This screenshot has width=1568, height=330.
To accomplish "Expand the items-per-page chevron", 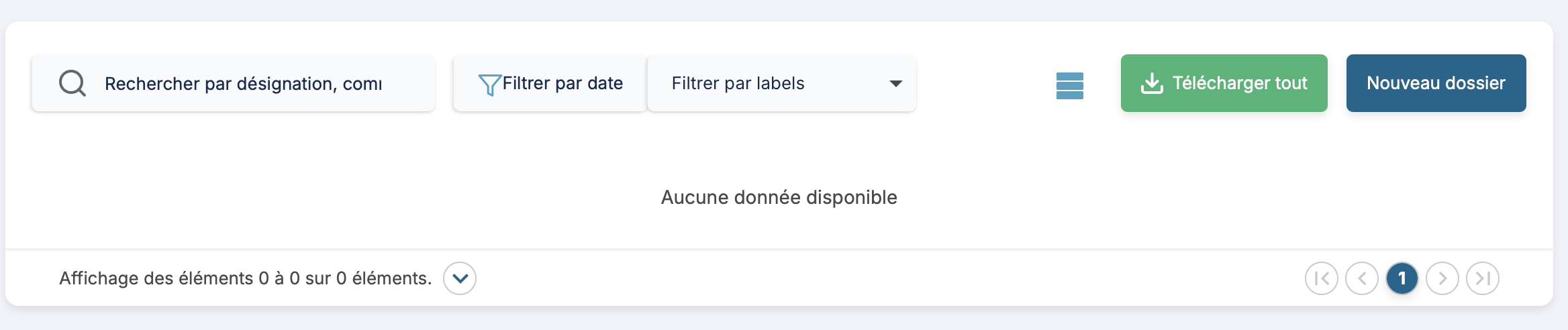I will pos(460,278).
